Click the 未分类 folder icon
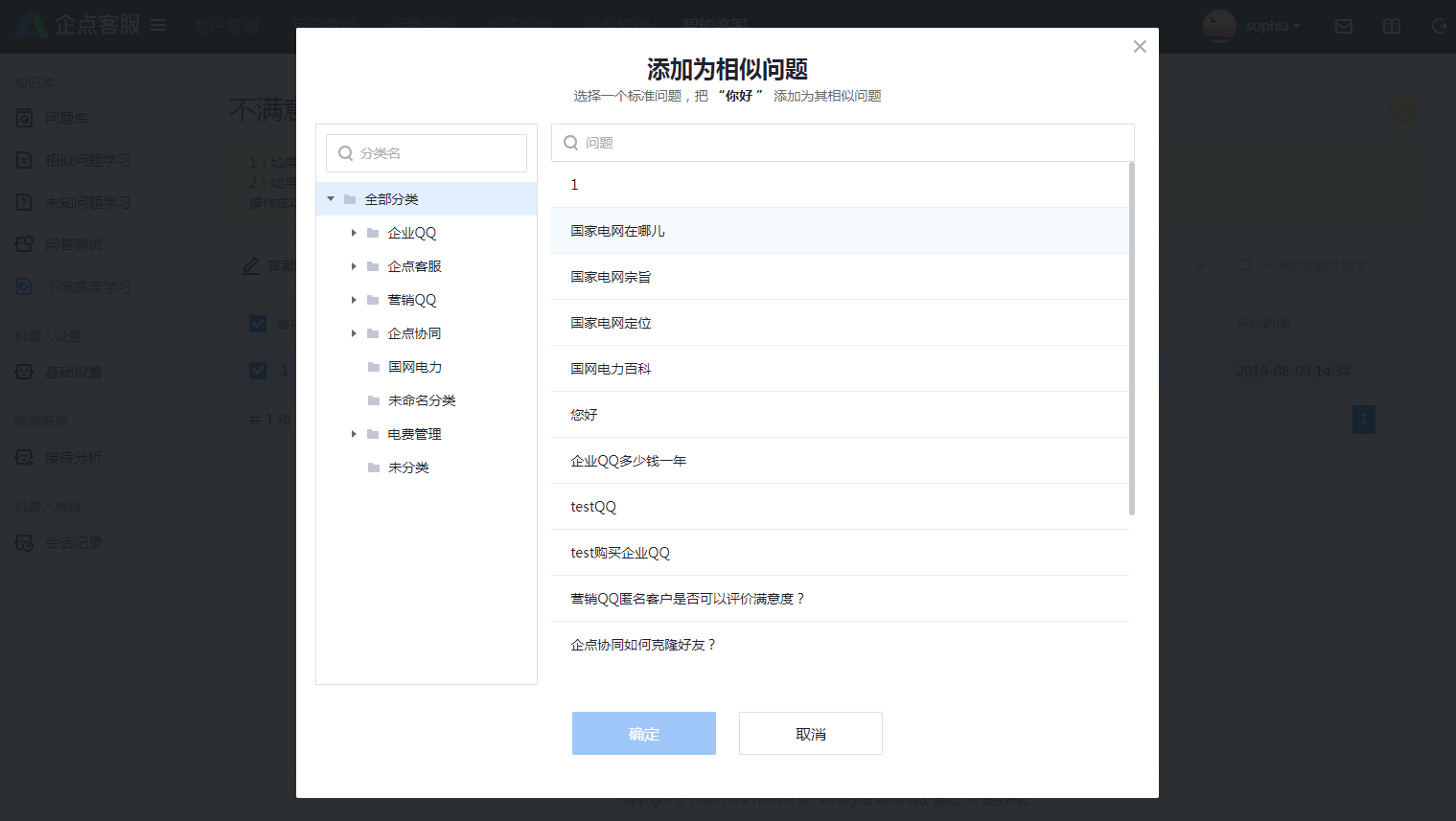Screen dimensions: 1456x821 click(374, 468)
